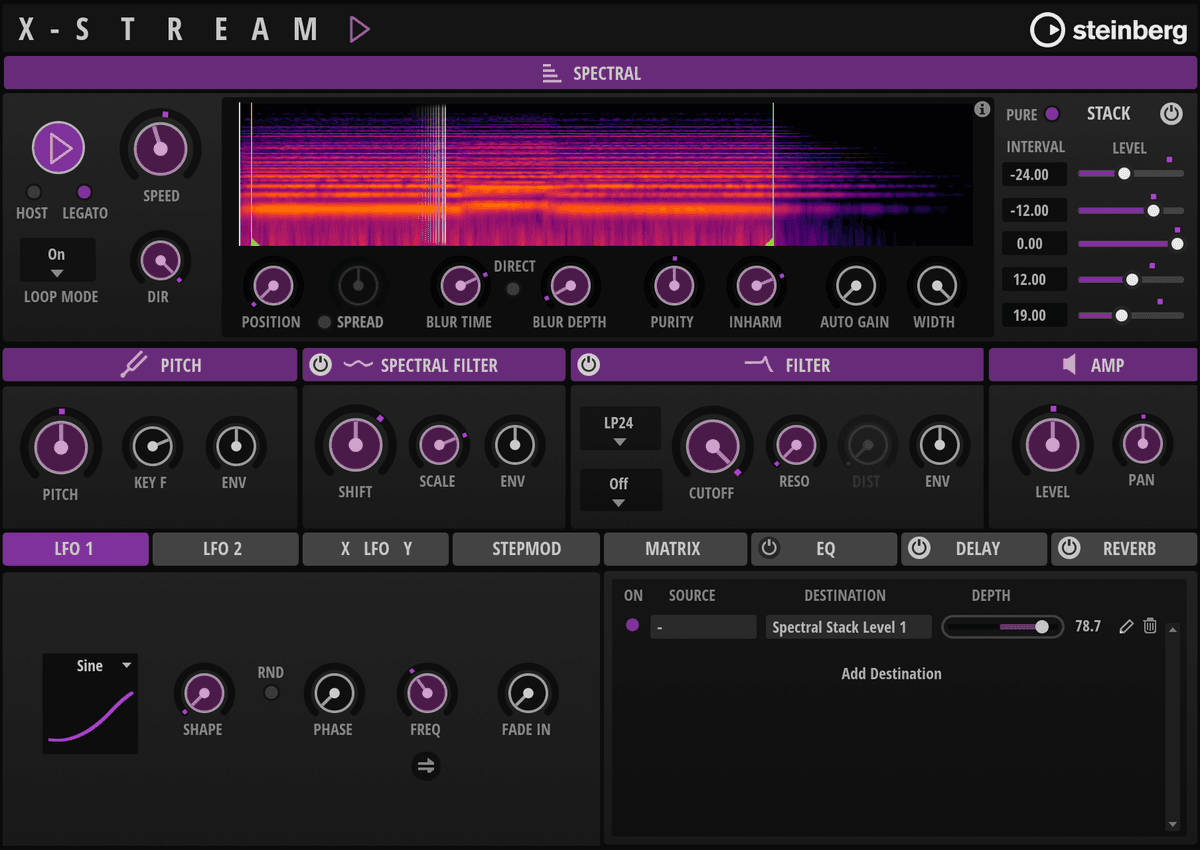This screenshot has width=1200, height=850.
Task: Click the wave icon in the Spectral Filter header
Action: point(360,364)
